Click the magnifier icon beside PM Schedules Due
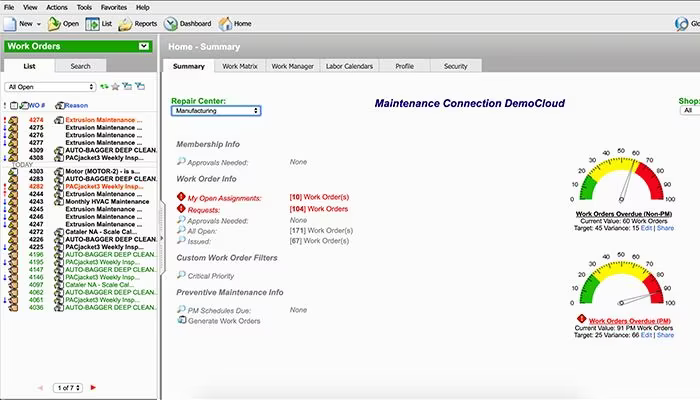The height and width of the screenshot is (400, 700). pyautogui.click(x=181, y=309)
